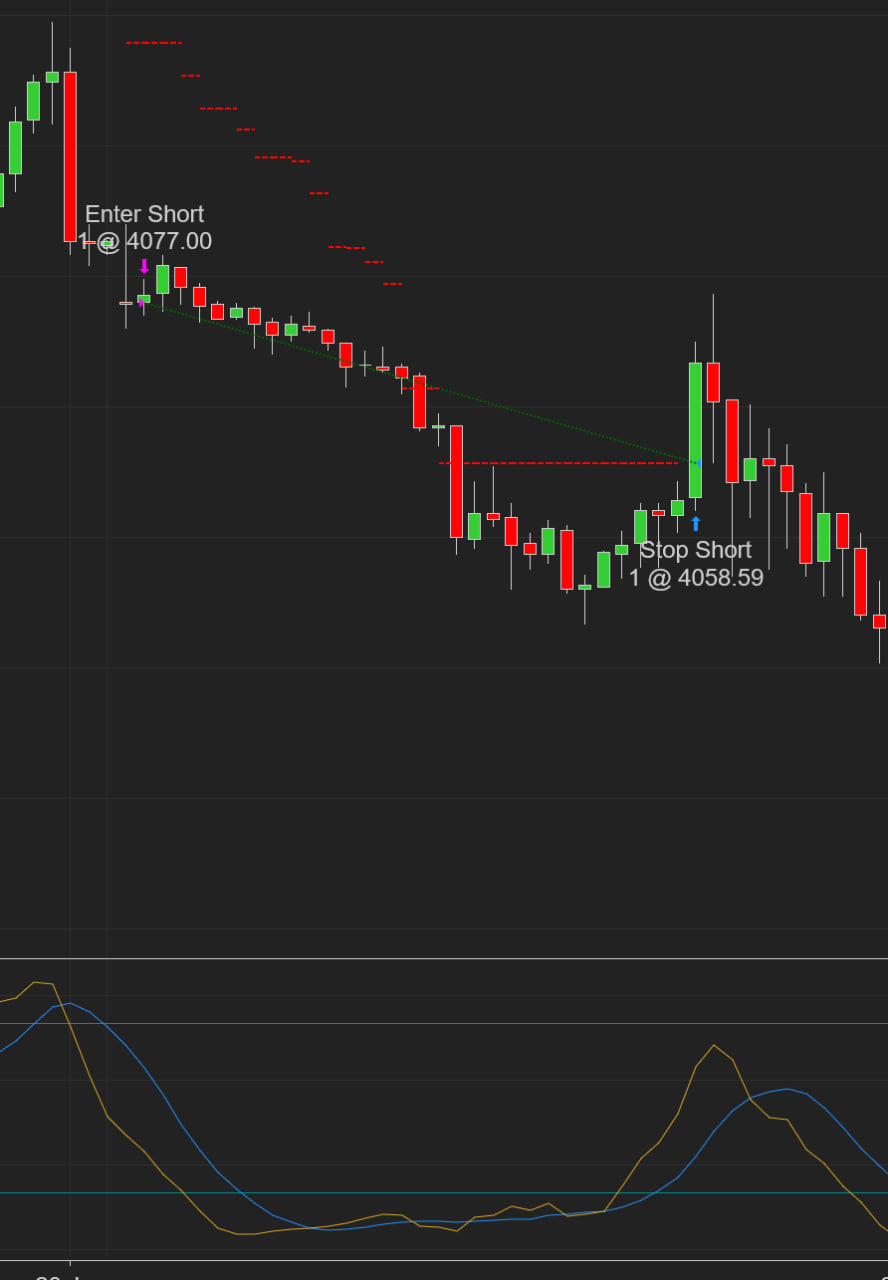Click the topmost red dashed trailing stop segment
888x1280 pixels.
153,43
